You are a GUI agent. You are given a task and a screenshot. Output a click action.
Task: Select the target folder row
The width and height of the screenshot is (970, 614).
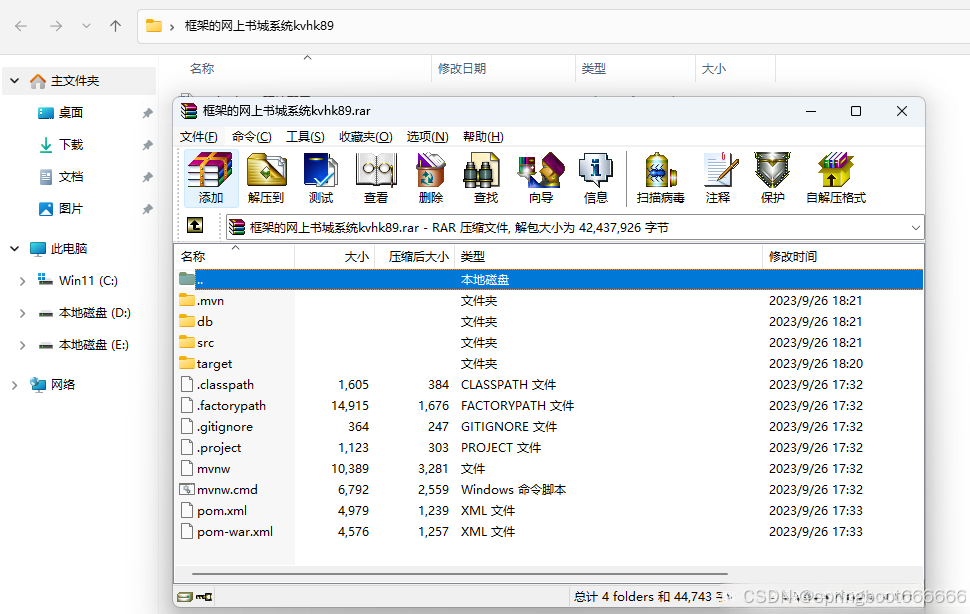pos(549,364)
